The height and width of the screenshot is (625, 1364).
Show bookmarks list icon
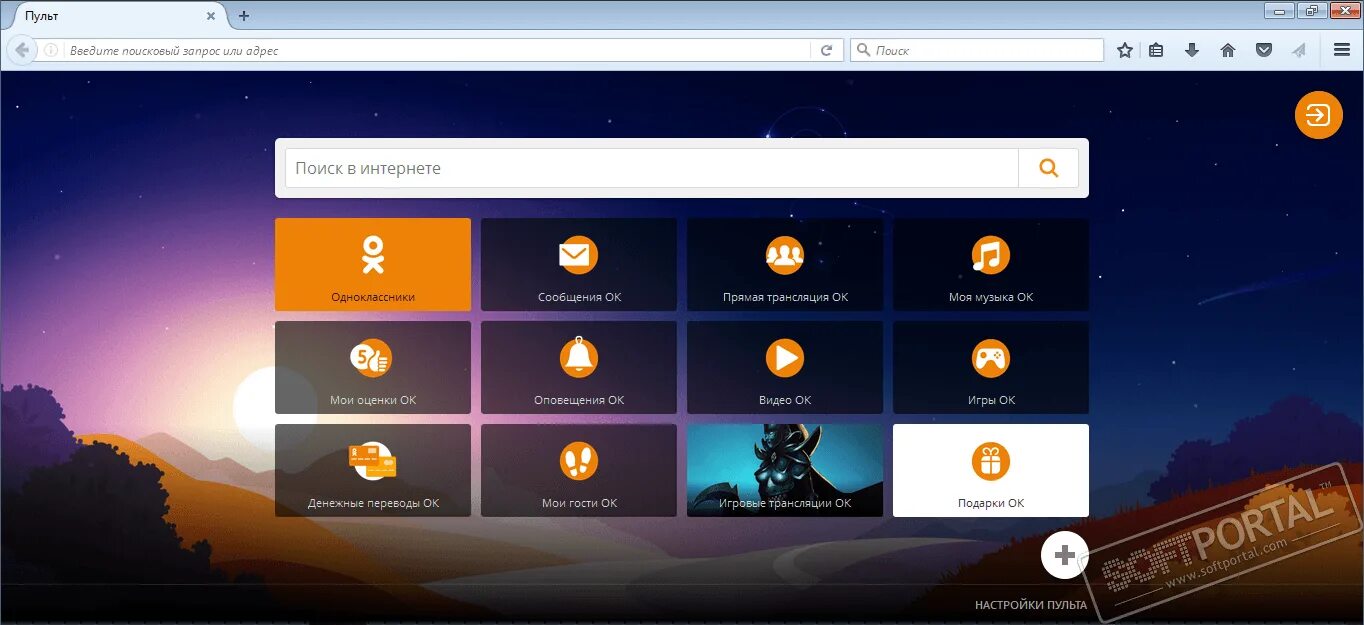1156,50
